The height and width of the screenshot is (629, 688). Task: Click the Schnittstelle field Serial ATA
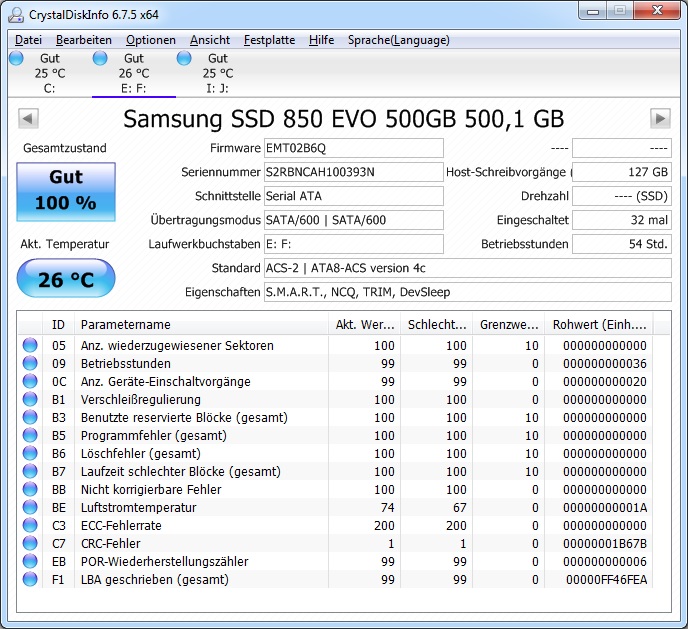point(354,196)
